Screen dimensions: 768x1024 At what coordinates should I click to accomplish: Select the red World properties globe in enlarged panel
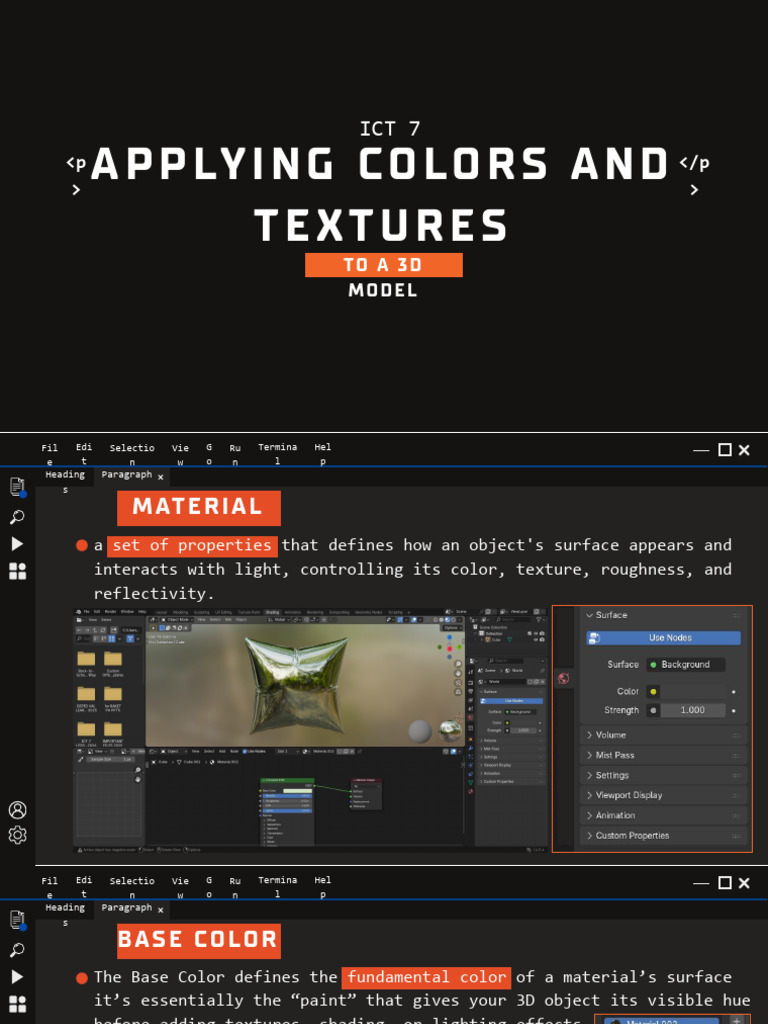coord(563,679)
